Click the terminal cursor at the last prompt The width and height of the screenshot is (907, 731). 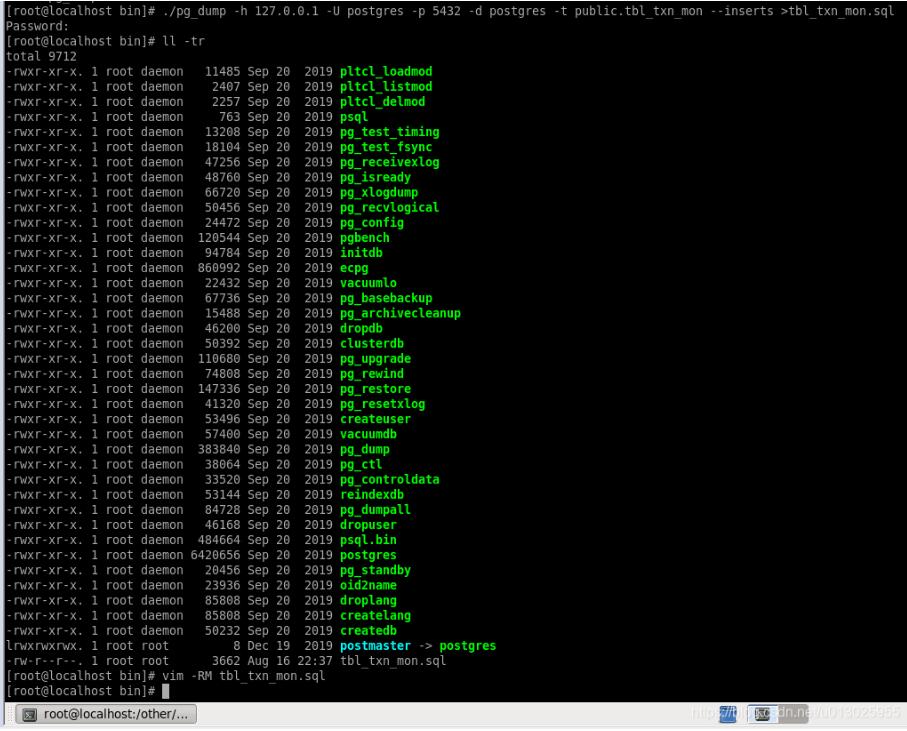[165, 691]
